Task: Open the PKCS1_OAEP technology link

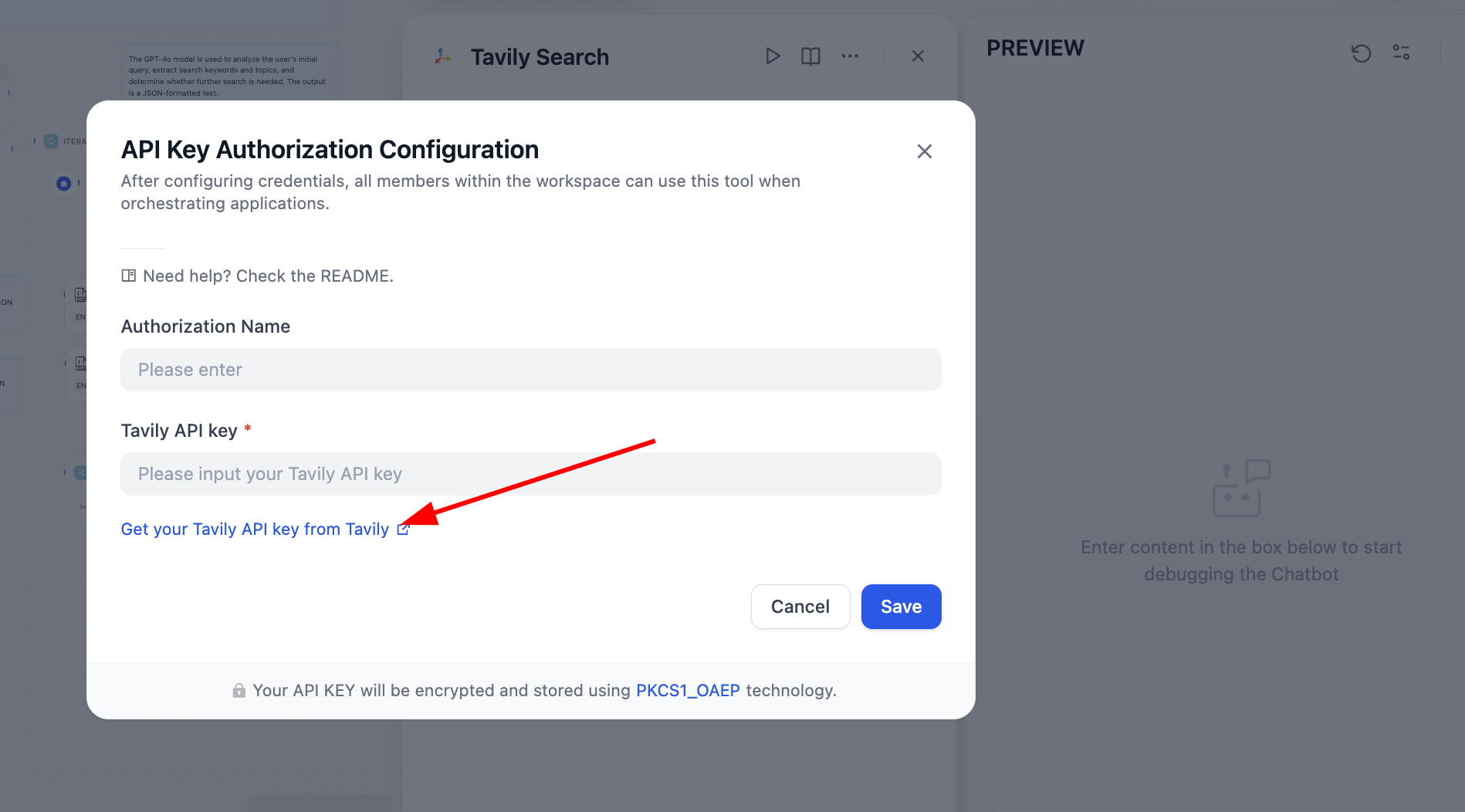Action: (688, 691)
